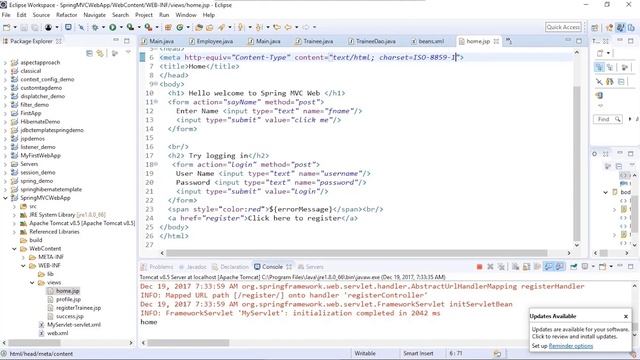Open the Refactor menu
The width and height of the screenshot is (640, 360).
(x=67, y=15)
